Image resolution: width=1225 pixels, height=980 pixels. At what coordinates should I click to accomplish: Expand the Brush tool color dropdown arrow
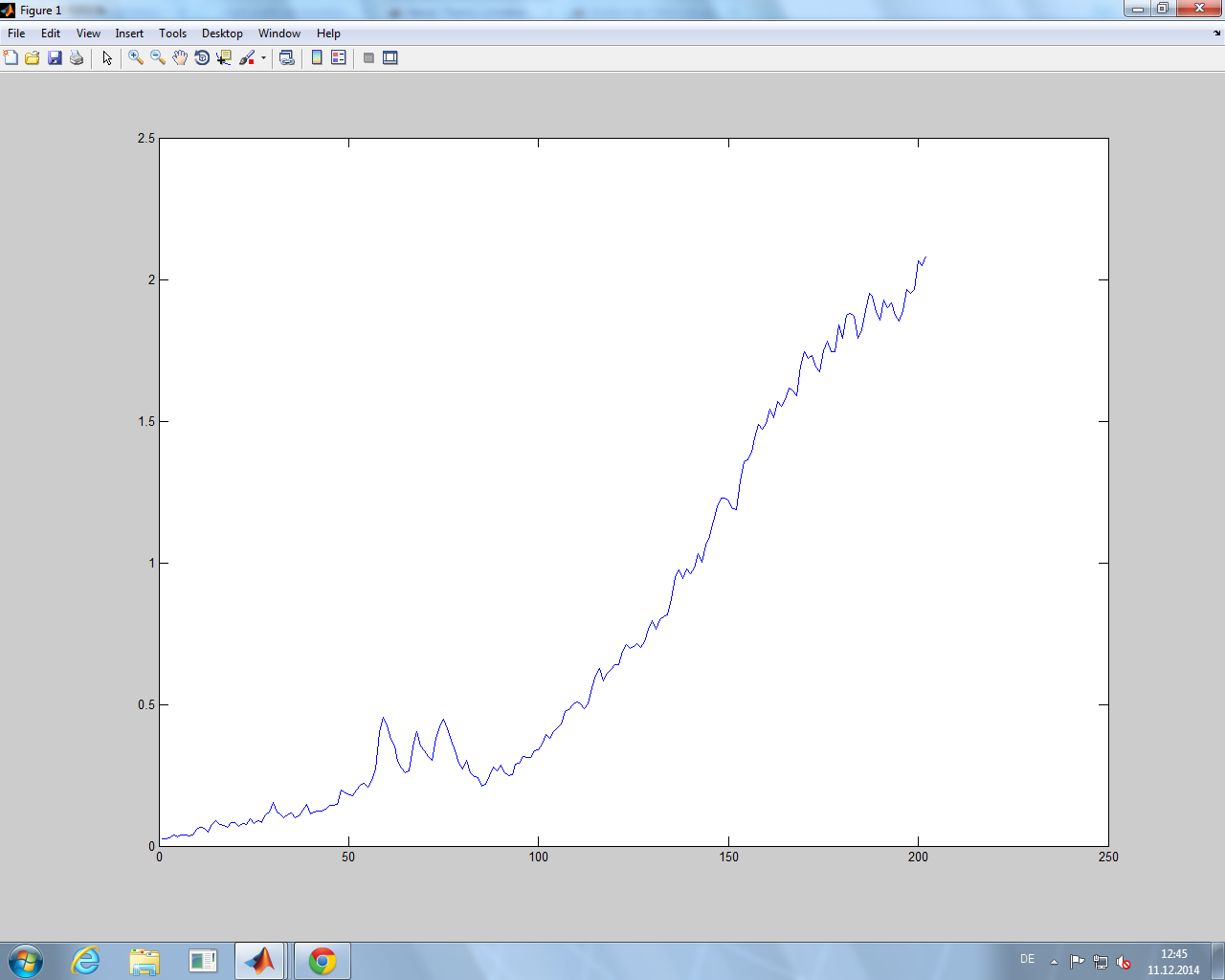coord(263,58)
